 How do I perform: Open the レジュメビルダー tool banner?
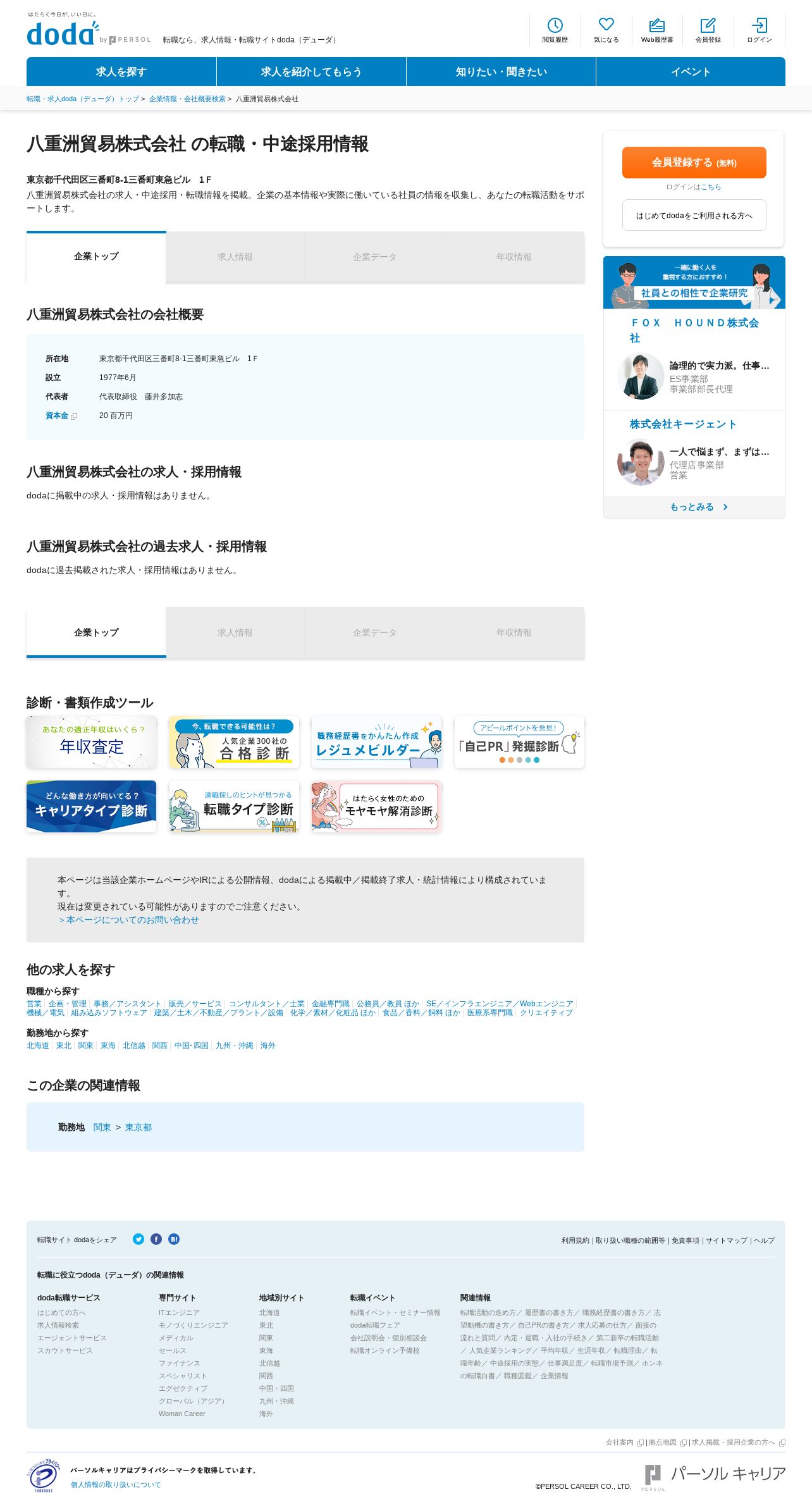click(x=376, y=742)
